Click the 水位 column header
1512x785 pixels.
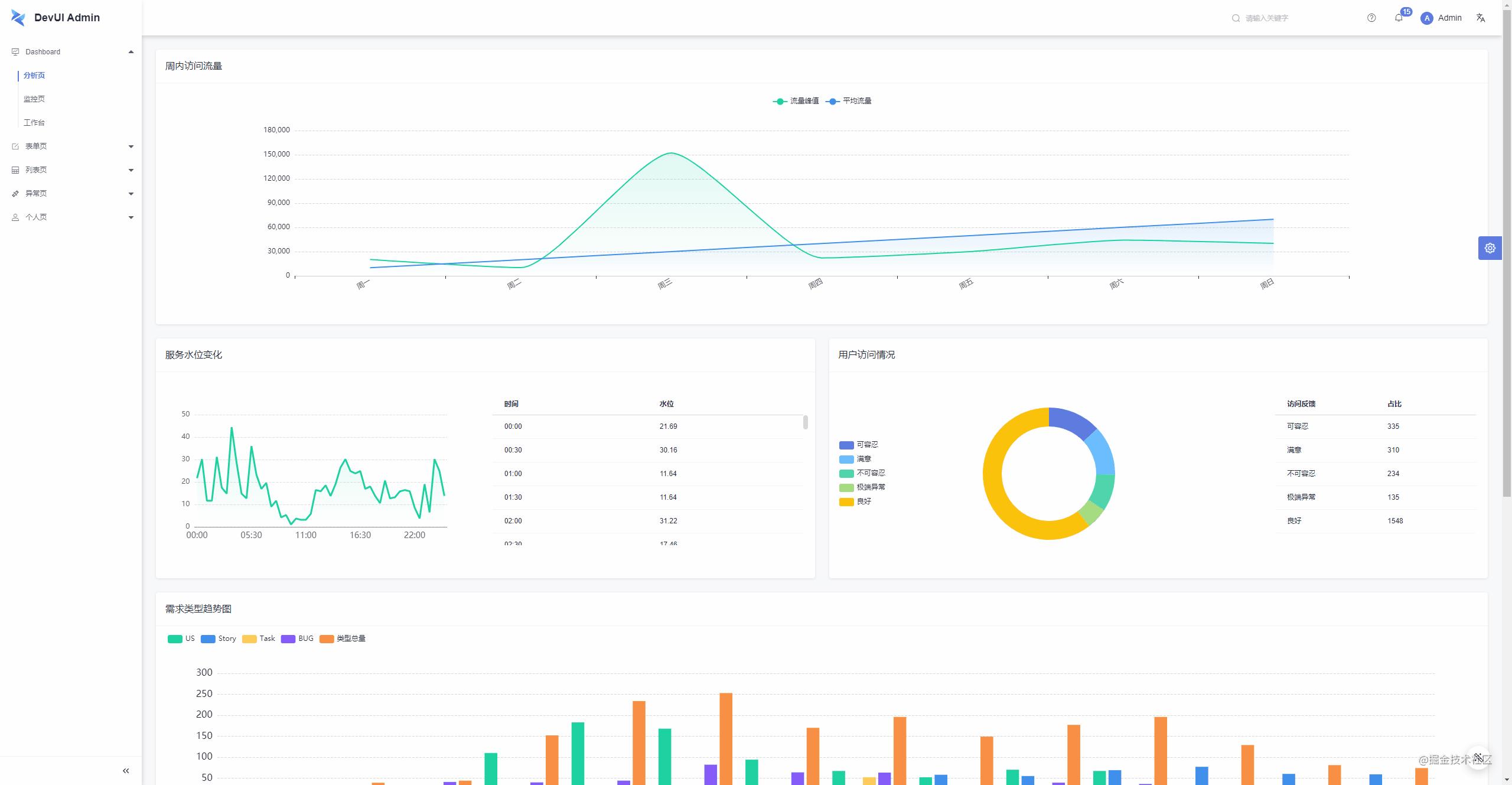tap(667, 404)
